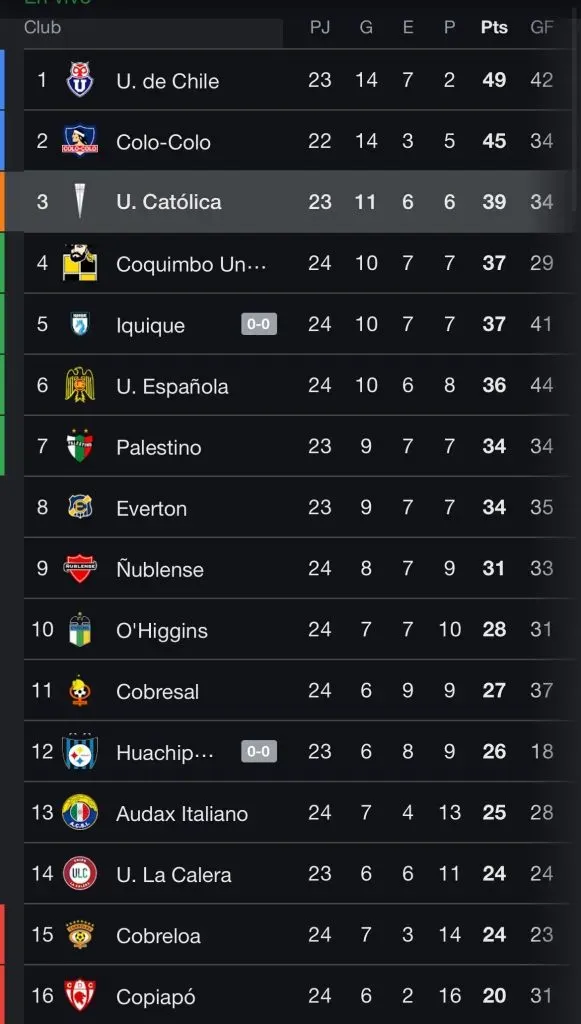Click the O'Higgins shield badge

[x=80, y=630]
